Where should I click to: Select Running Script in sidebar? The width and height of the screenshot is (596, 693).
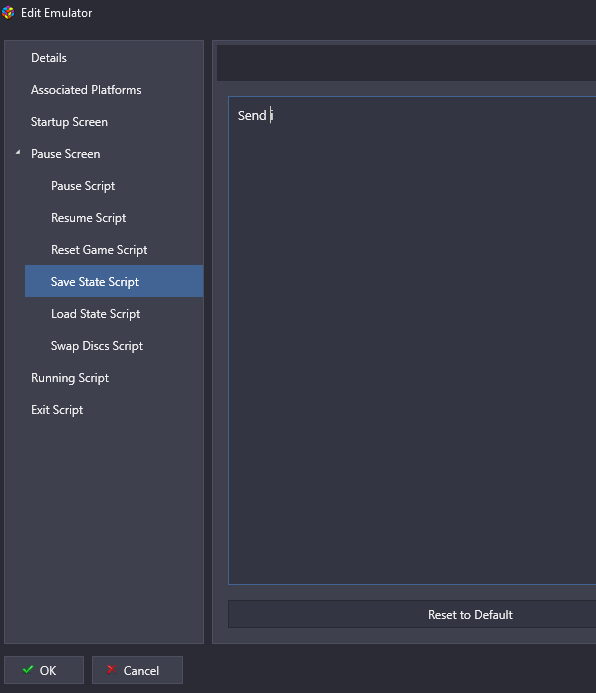(x=70, y=378)
